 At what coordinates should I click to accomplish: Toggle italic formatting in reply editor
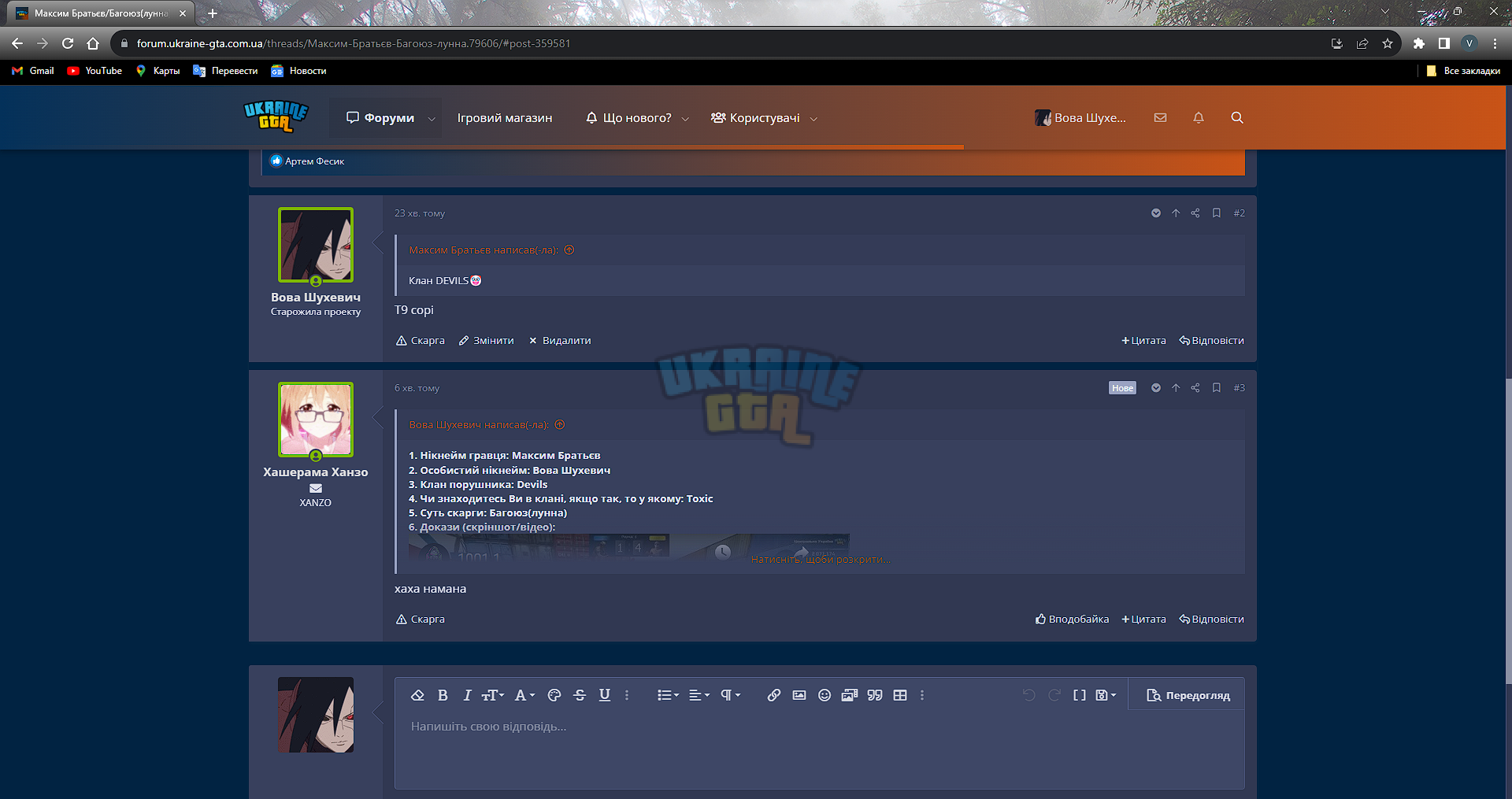tap(467, 695)
